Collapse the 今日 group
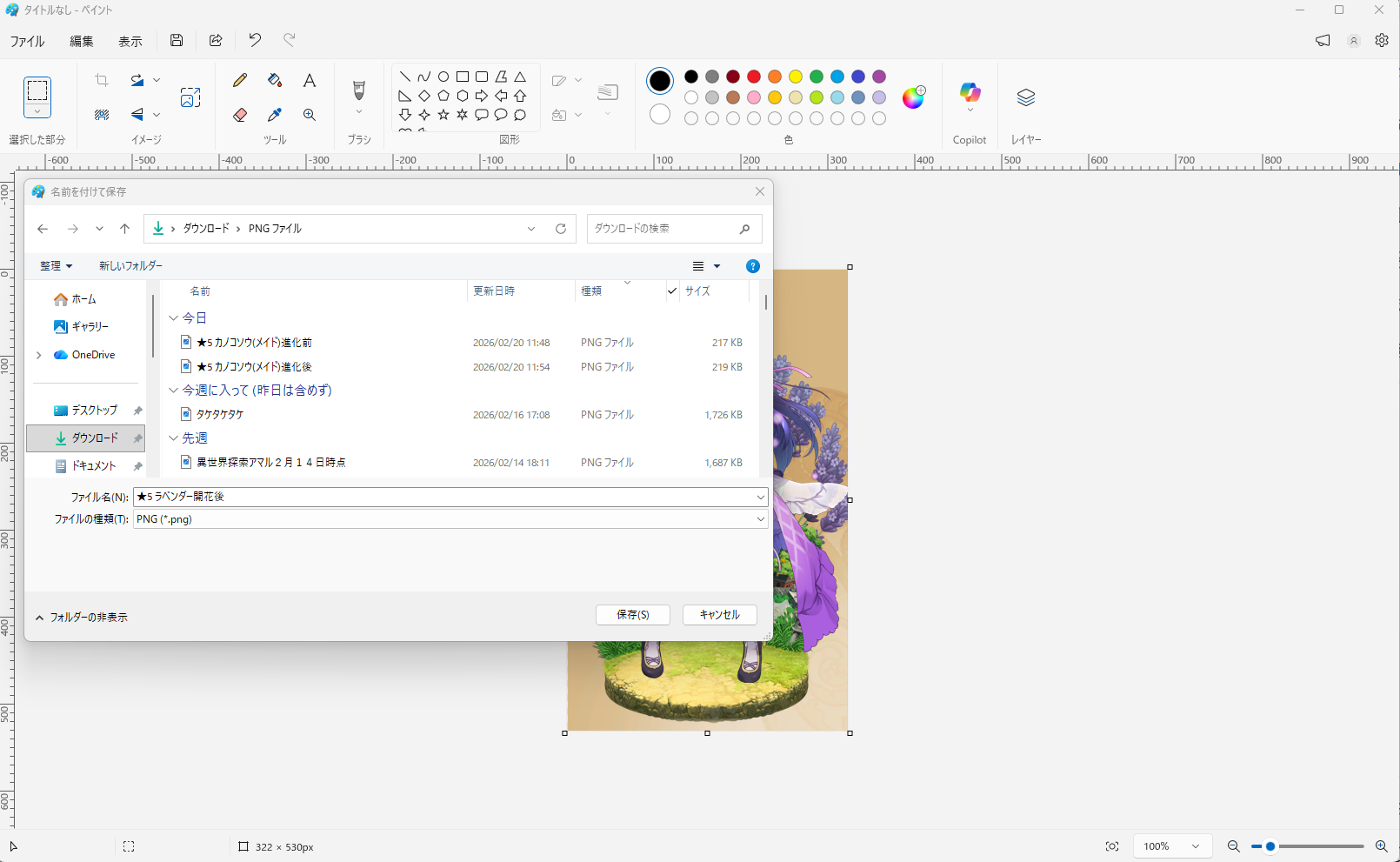 [173, 318]
